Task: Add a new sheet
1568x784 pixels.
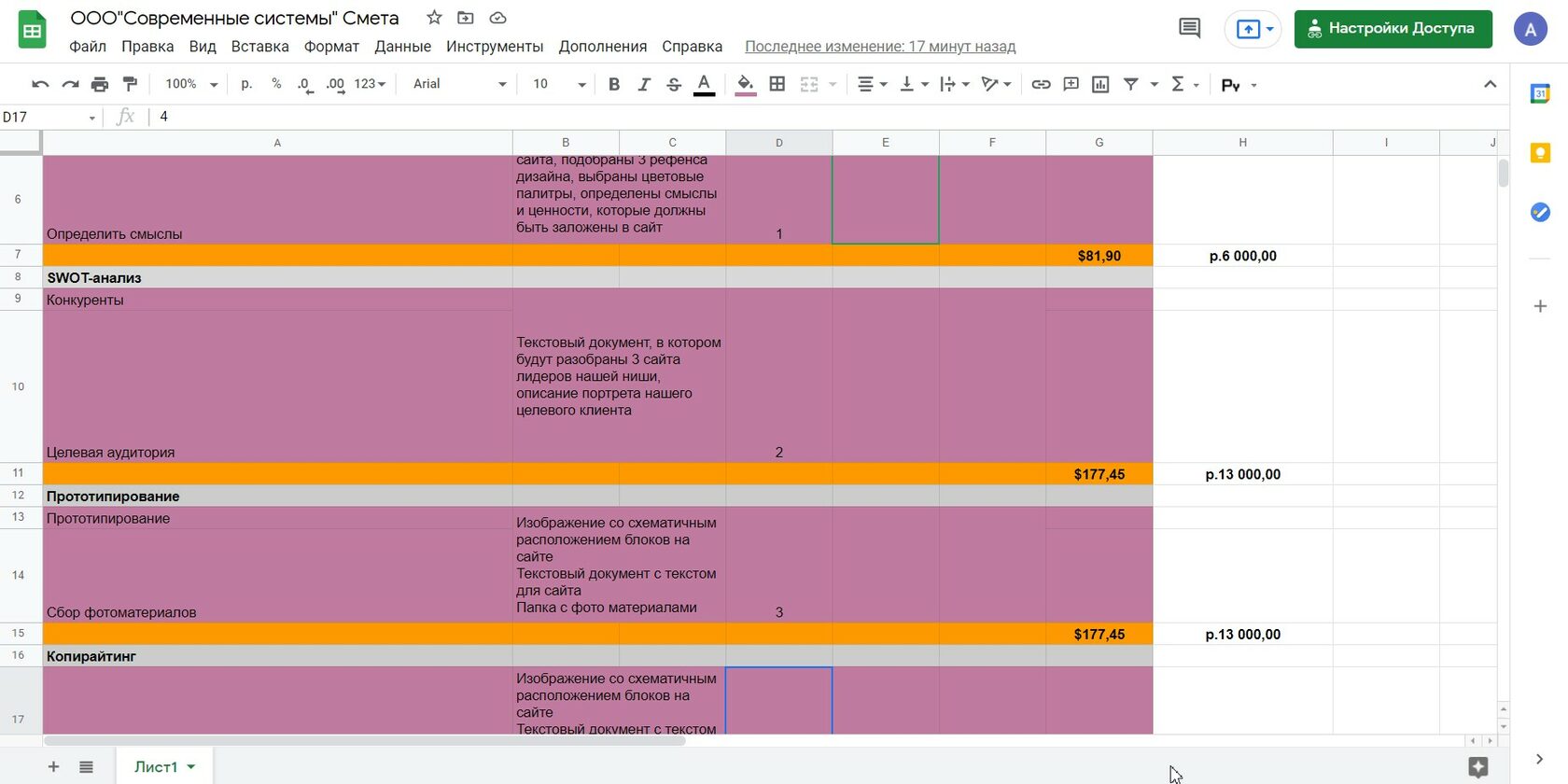Action: 53,767
